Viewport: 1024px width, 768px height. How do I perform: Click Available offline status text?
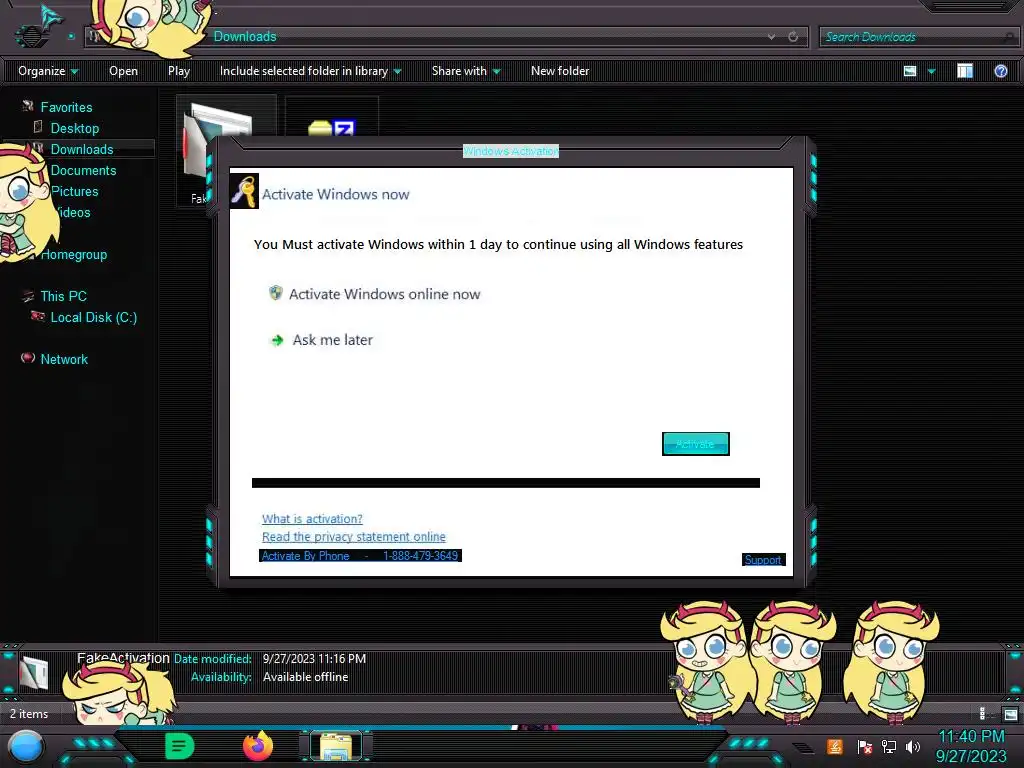point(305,677)
